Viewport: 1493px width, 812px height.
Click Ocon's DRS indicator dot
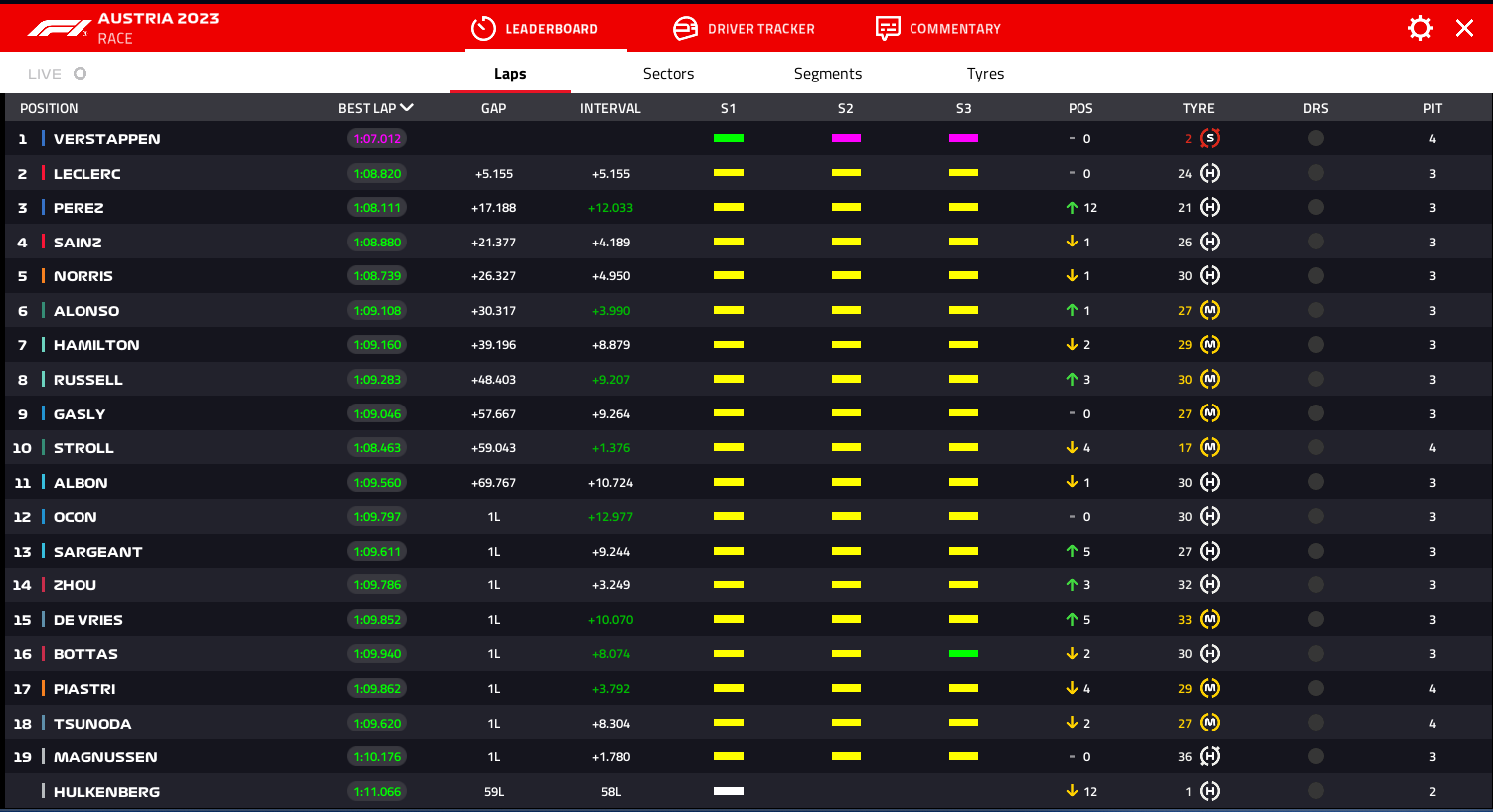click(x=1316, y=516)
